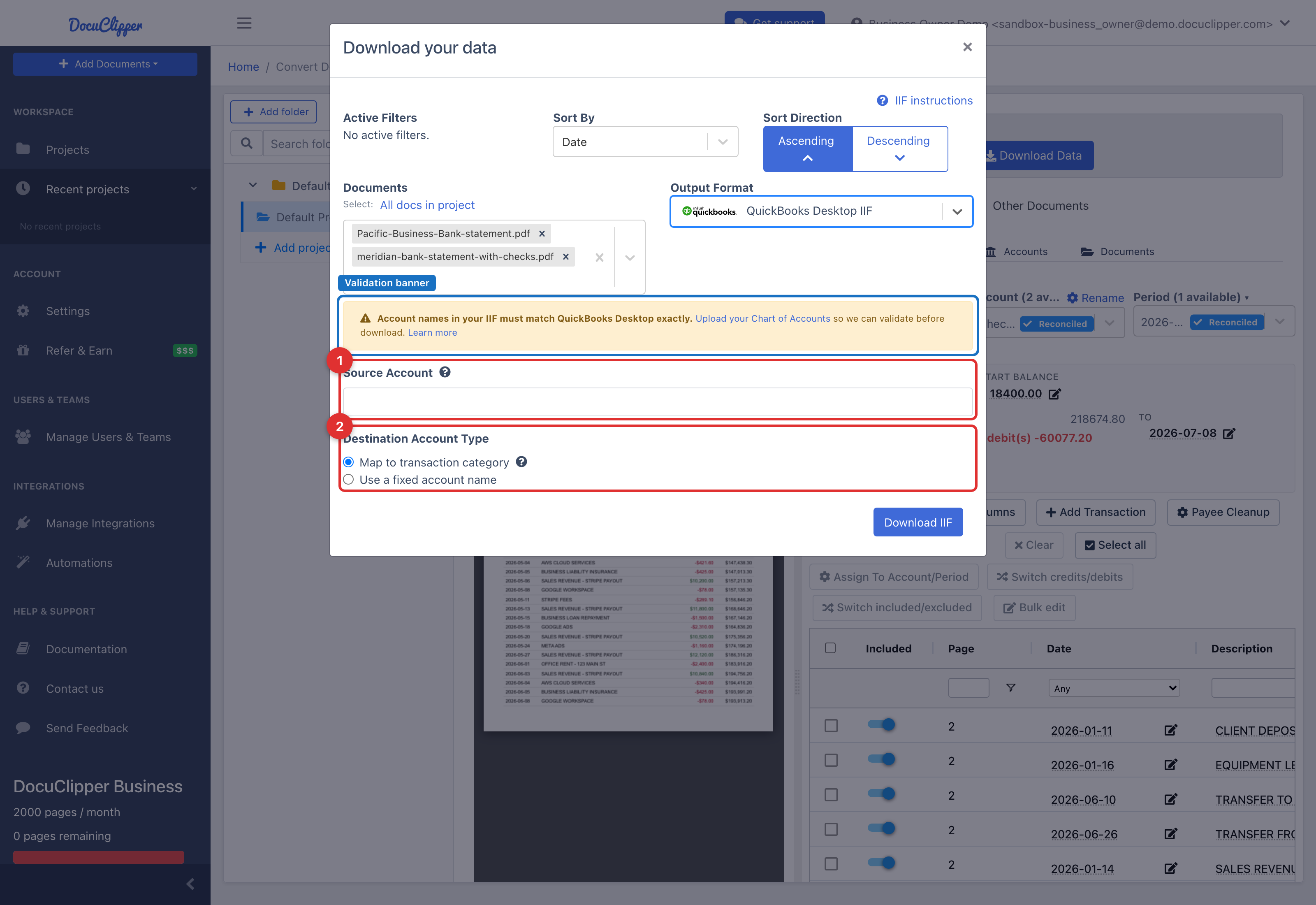Screen dimensions: 1316x905
Task: Click the Download IIF button
Action: pos(917,522)
